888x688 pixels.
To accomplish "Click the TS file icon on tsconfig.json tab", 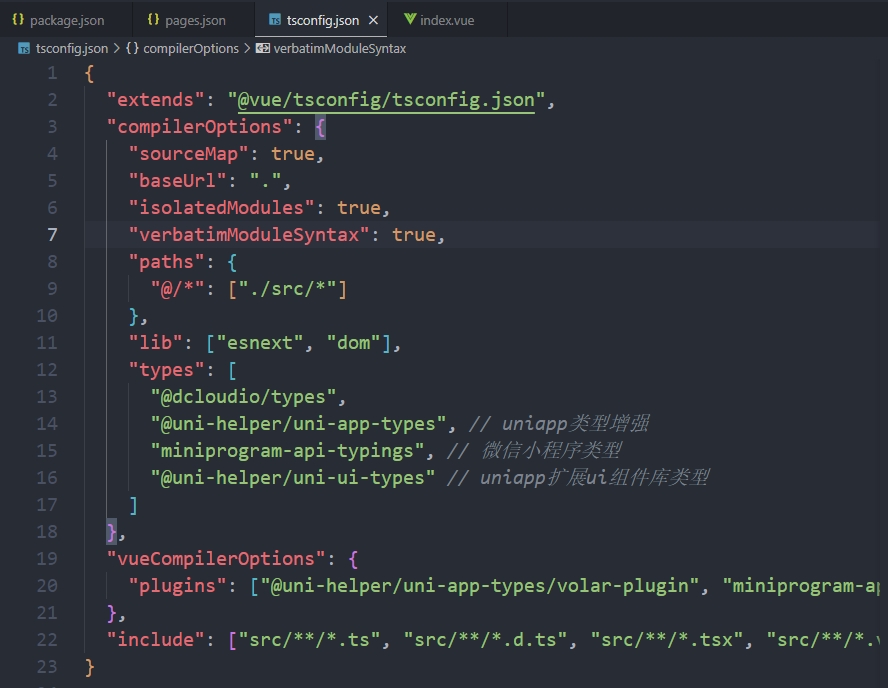I will click(274, 20).
